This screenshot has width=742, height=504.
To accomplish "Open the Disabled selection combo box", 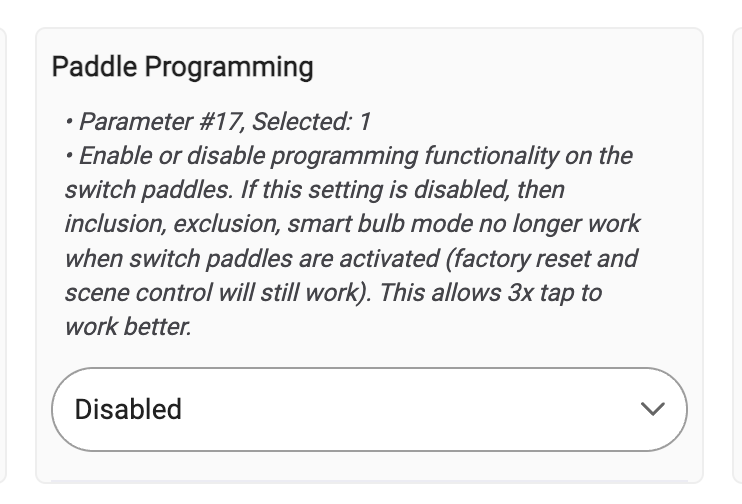I will pos(369,409).
